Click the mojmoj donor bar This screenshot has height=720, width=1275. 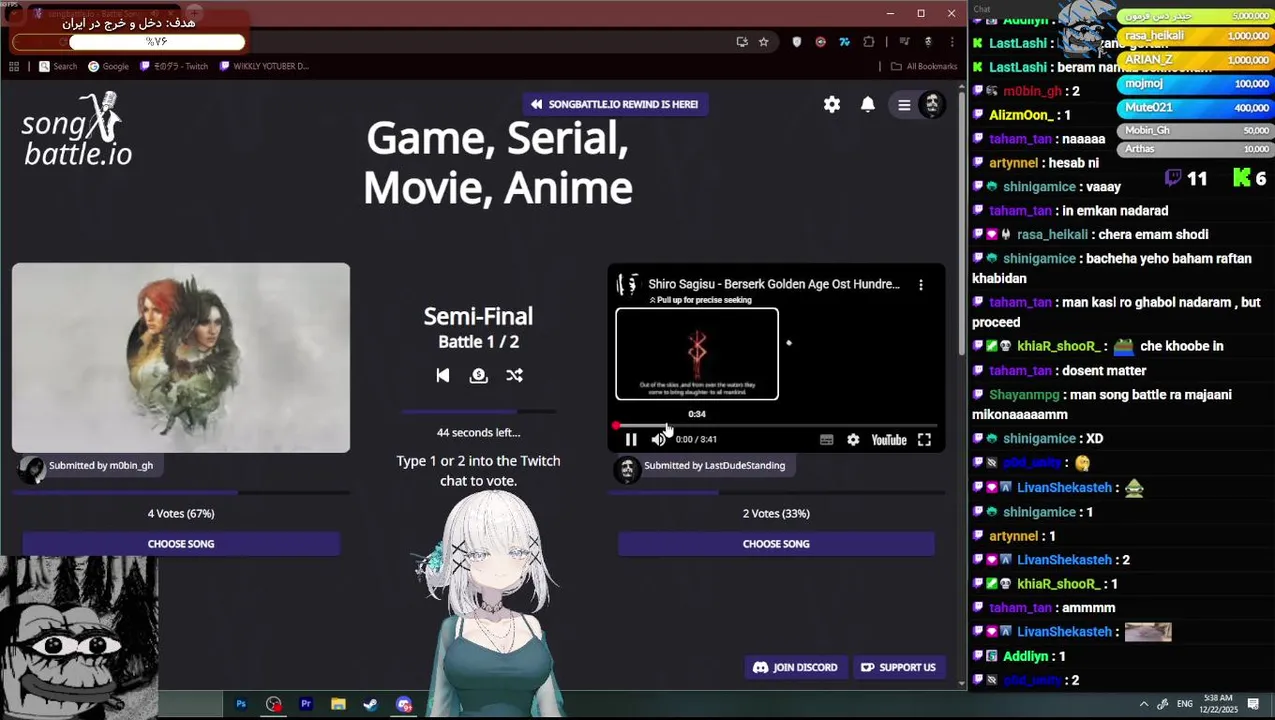coord(1195,84)
